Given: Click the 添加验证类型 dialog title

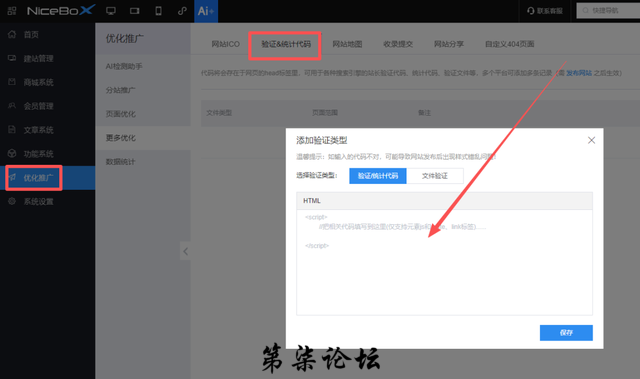Looking at the screenshot, I should click(322, 140).
